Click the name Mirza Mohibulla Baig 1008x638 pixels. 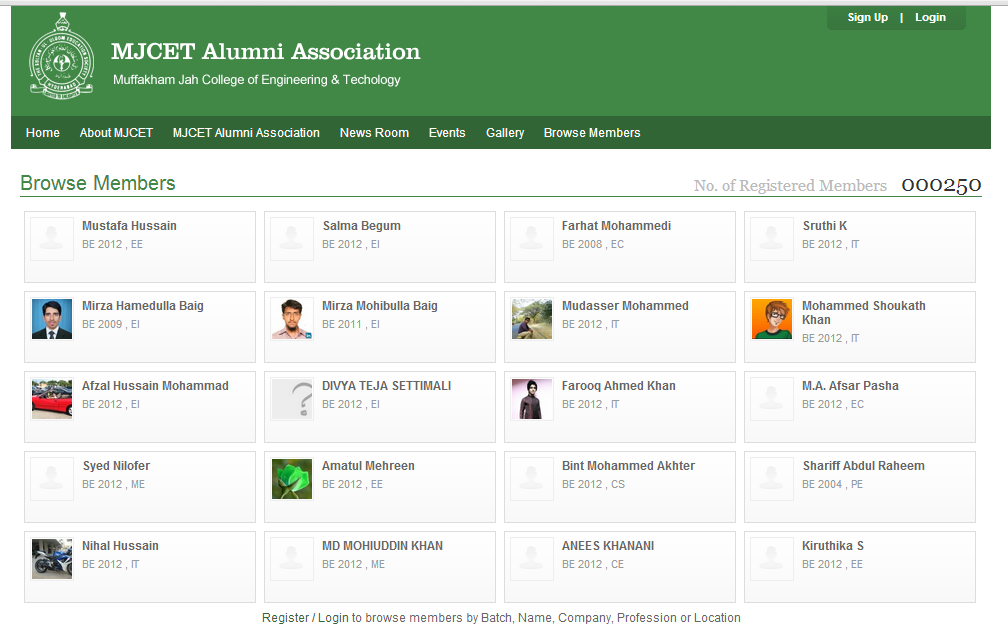pos(380,305)
